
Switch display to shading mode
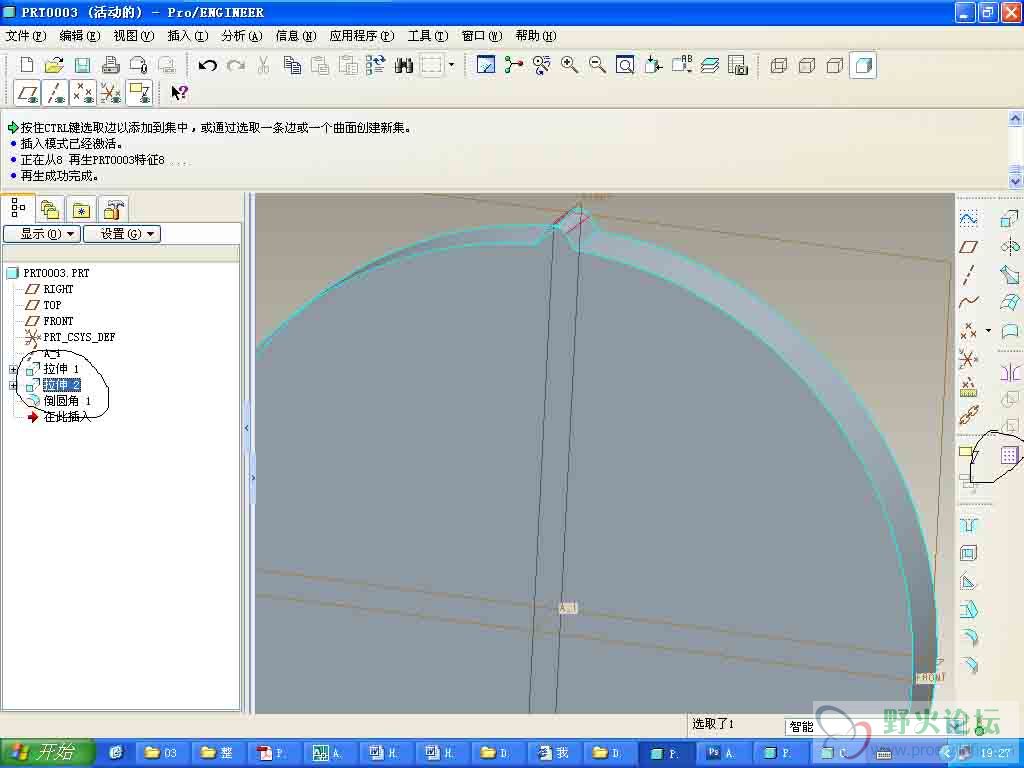tap(863, 65)
